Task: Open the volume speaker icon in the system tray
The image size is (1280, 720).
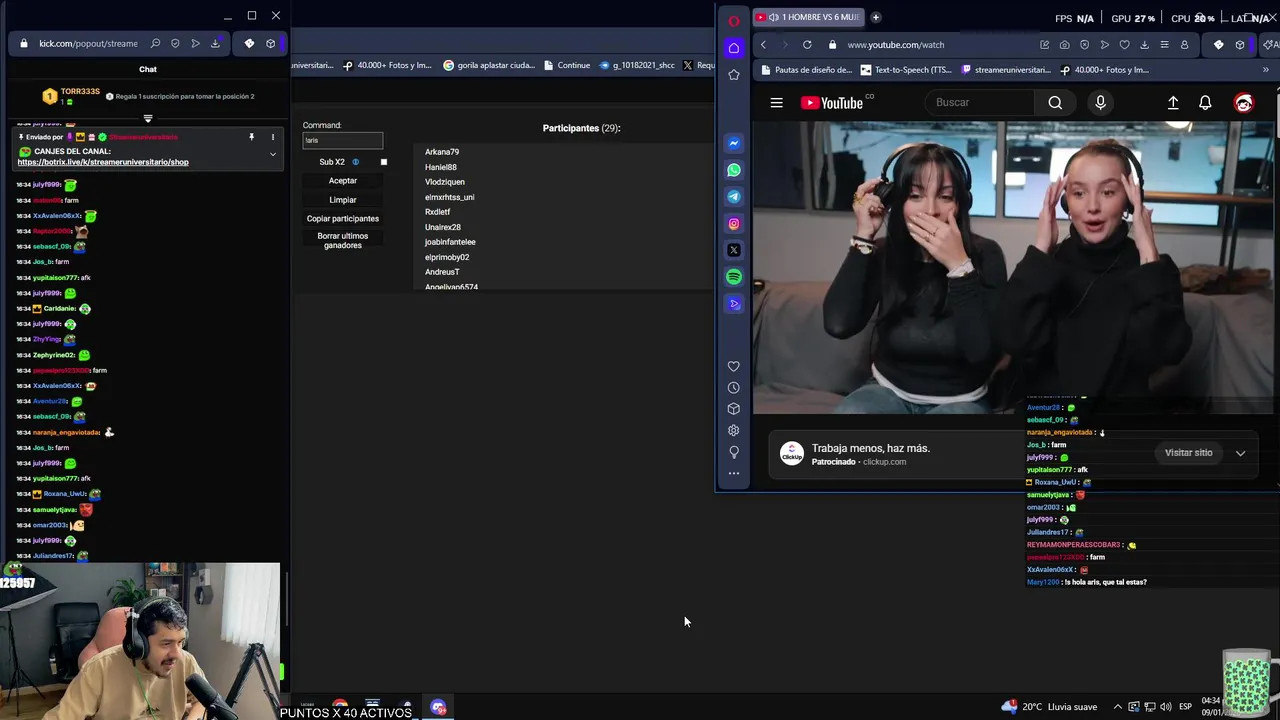Action: click(x=1166, y=707)
